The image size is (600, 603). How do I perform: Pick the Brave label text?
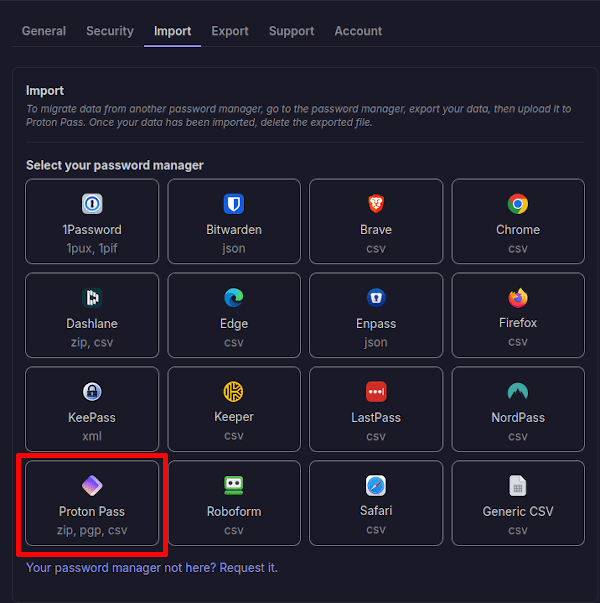376,230
